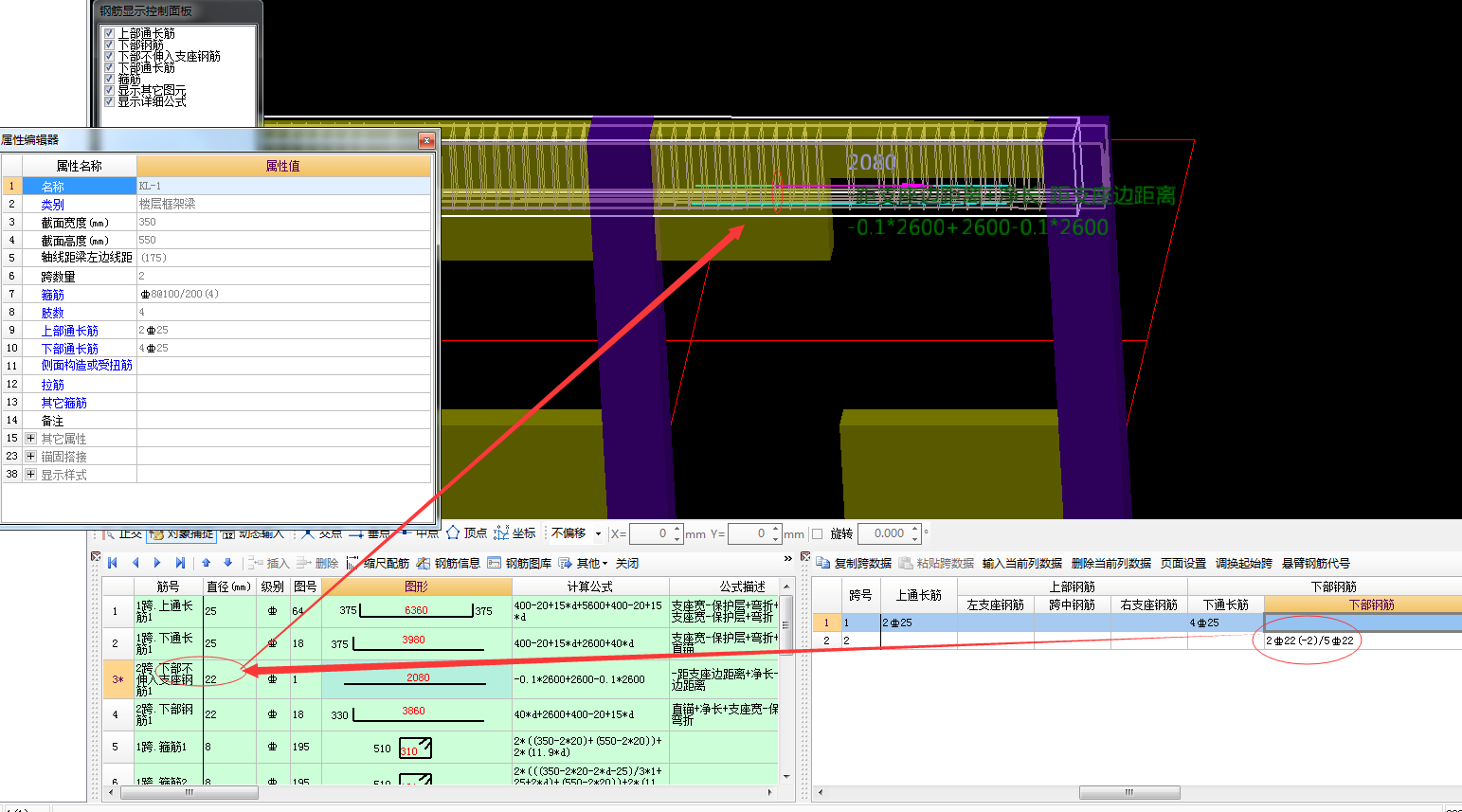The width and height of the screenshot is (1462, 812).
Task: Go to previous rebar record arrow
Action: pos(135,563)
